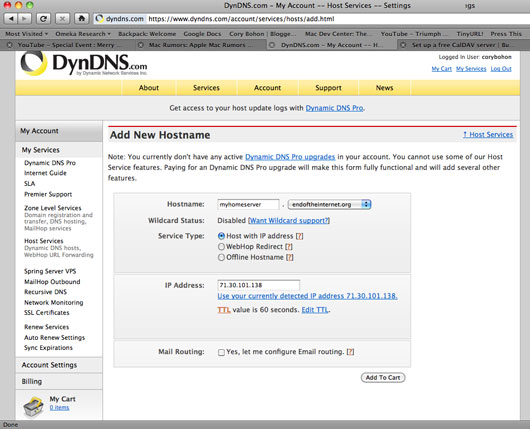Open help for WebHop Redirect
This screenshot has height=429, width=530.
pyautogui.click(x=289, y=246)
